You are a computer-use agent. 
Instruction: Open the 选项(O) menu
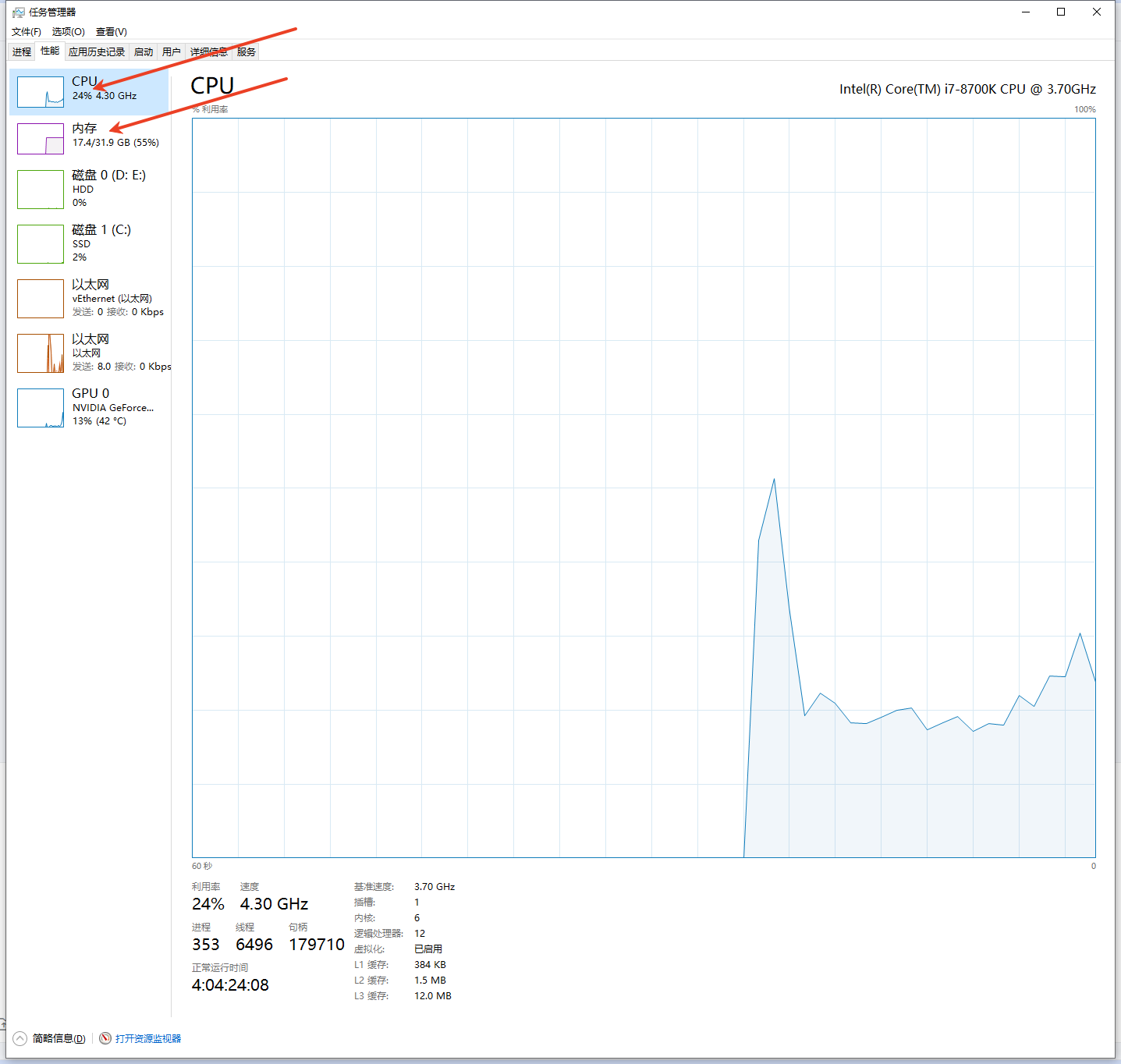point(69,32)
